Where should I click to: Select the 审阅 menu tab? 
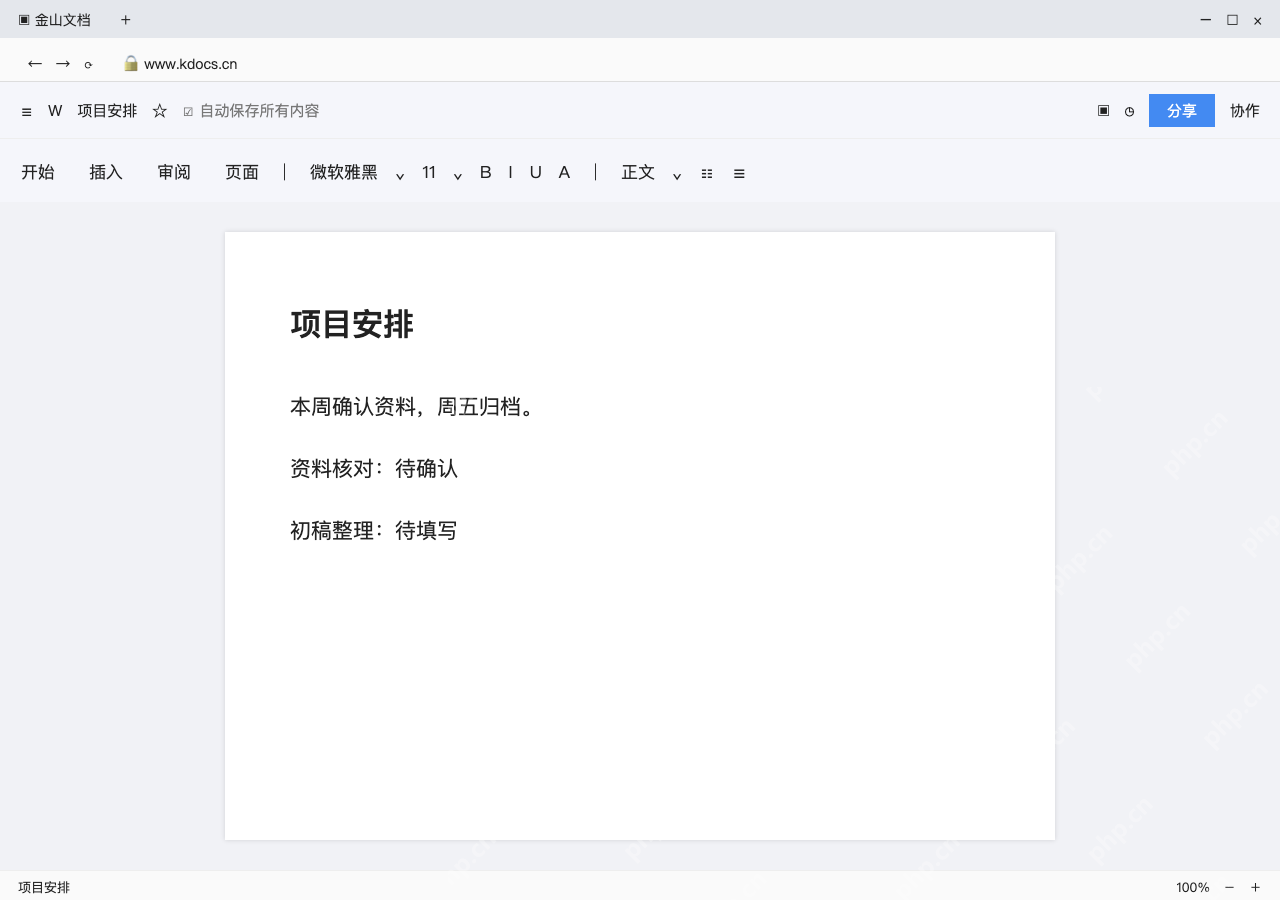pos(174,172)
